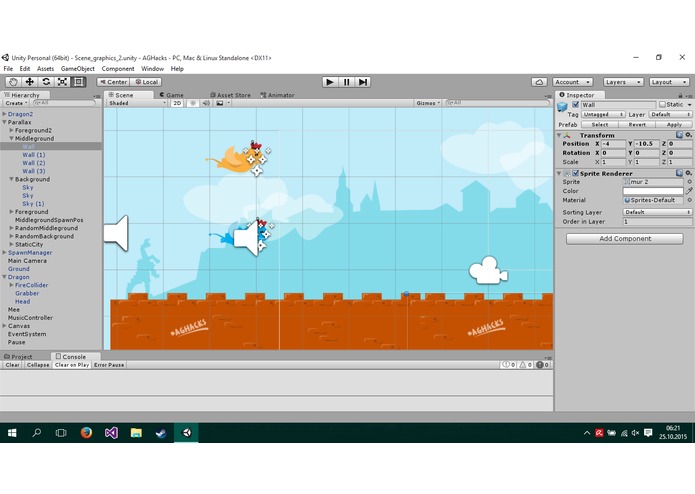
Task: Click prefab Apply button
Action: (674, 124)
